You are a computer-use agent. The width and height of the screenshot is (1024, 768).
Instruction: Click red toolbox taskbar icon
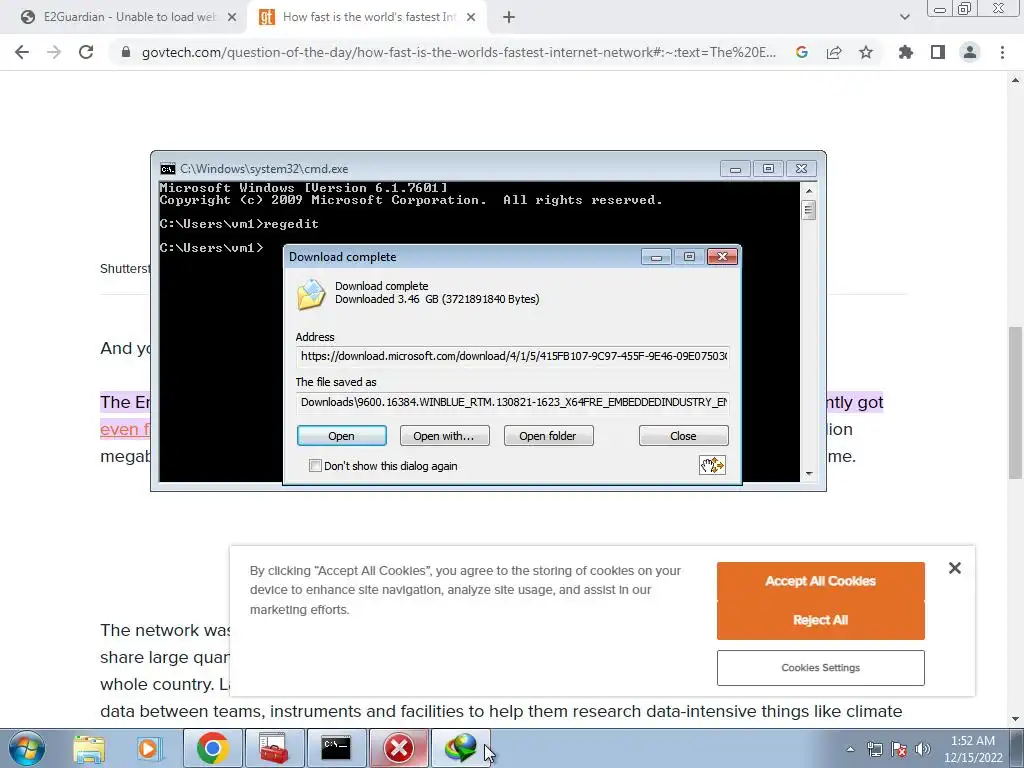pos(274,748)
